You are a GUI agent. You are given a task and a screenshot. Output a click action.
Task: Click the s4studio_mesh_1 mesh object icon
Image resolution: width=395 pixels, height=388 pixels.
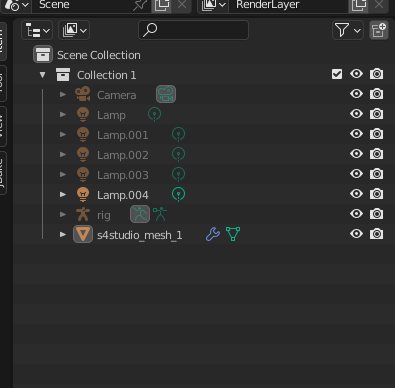click(83, 234)
